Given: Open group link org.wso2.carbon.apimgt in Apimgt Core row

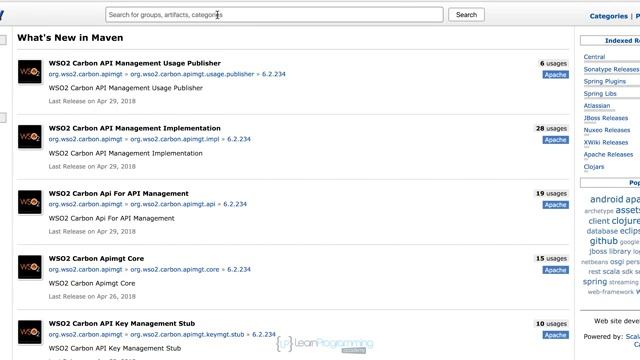Looking at the screenshot, I should point(85,269).
